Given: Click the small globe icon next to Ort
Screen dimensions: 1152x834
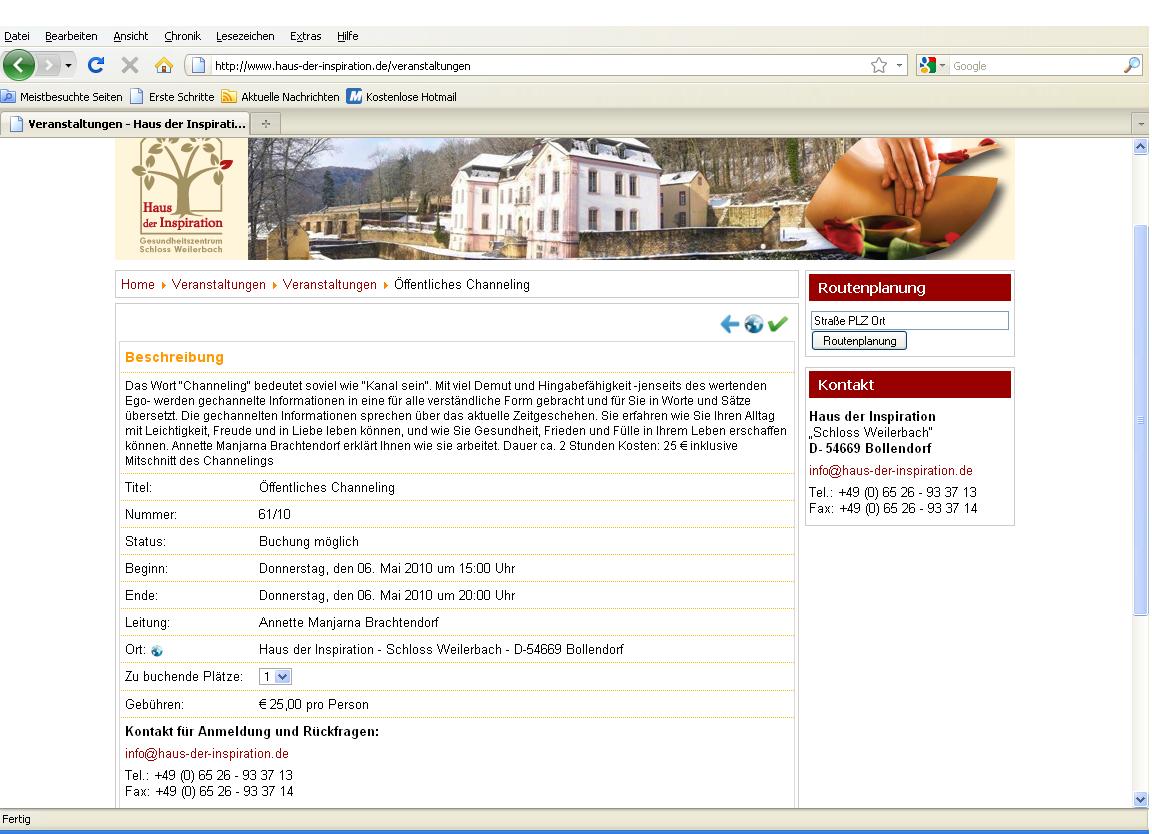Looking at the screenshot, I should [x=157, y=651].
